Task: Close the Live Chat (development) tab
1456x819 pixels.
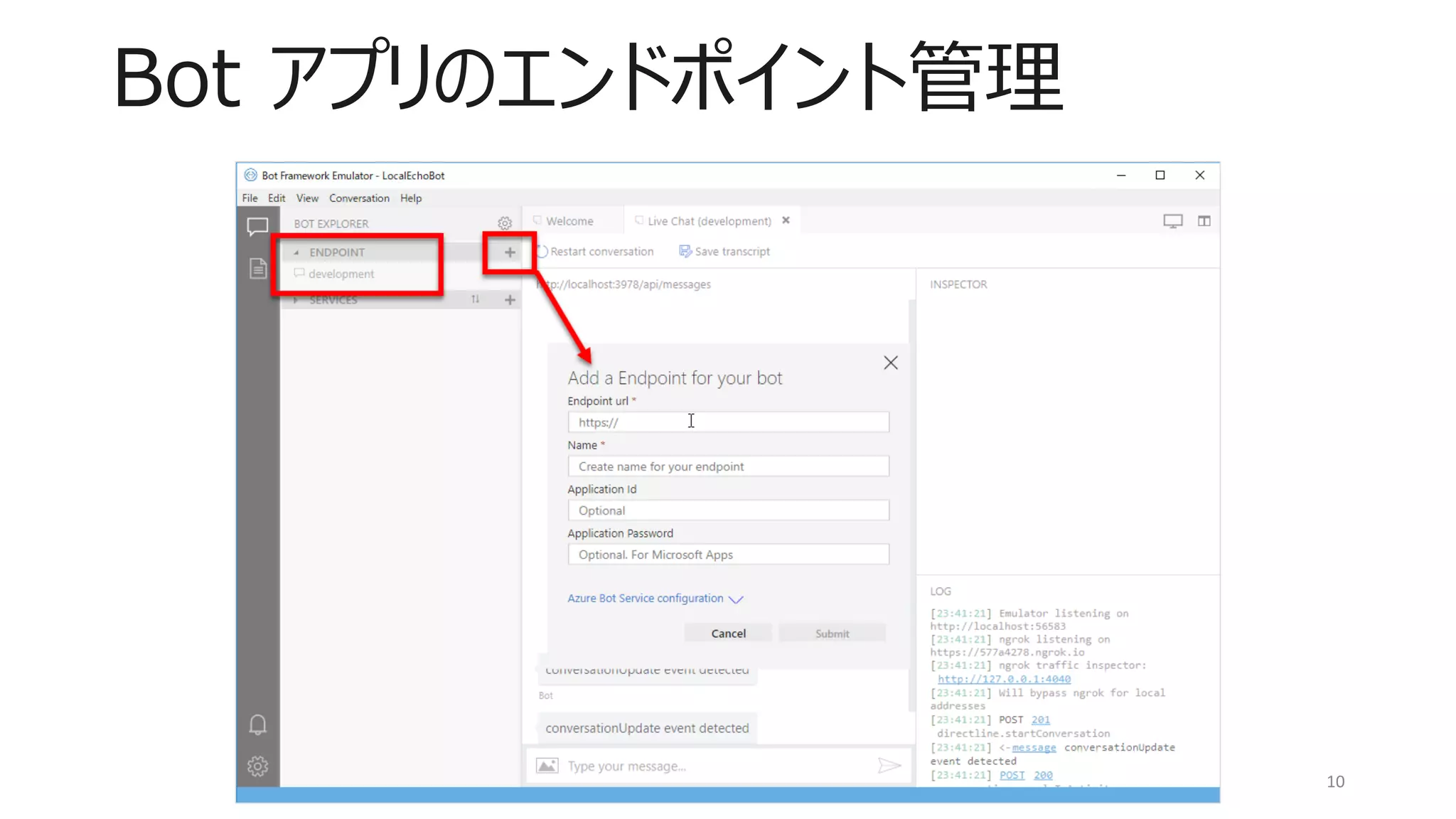Action: pyautogui.click(x=786, y=220)
